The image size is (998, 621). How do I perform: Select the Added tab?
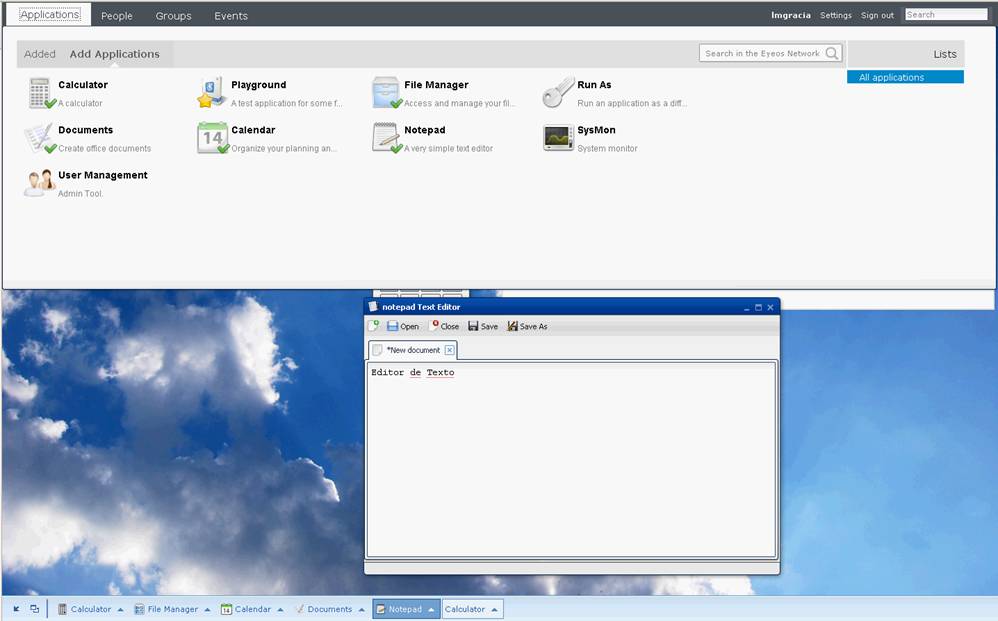pyautogui.click(x=40, y=54)
